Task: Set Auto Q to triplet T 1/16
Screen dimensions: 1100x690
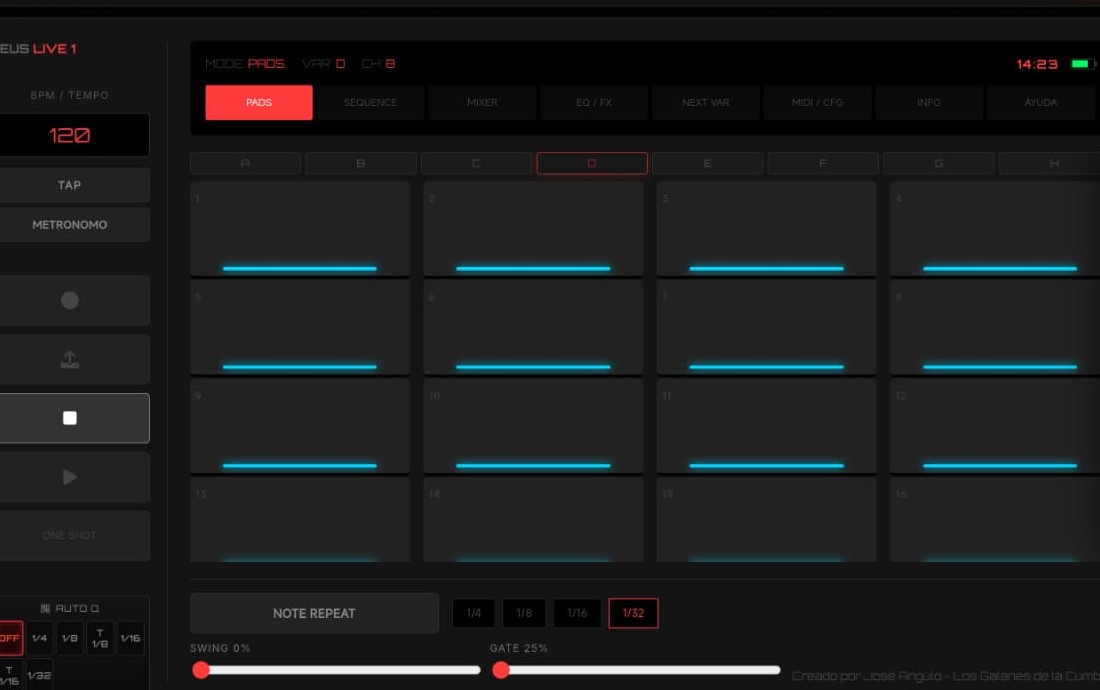Action: (10, 675)
